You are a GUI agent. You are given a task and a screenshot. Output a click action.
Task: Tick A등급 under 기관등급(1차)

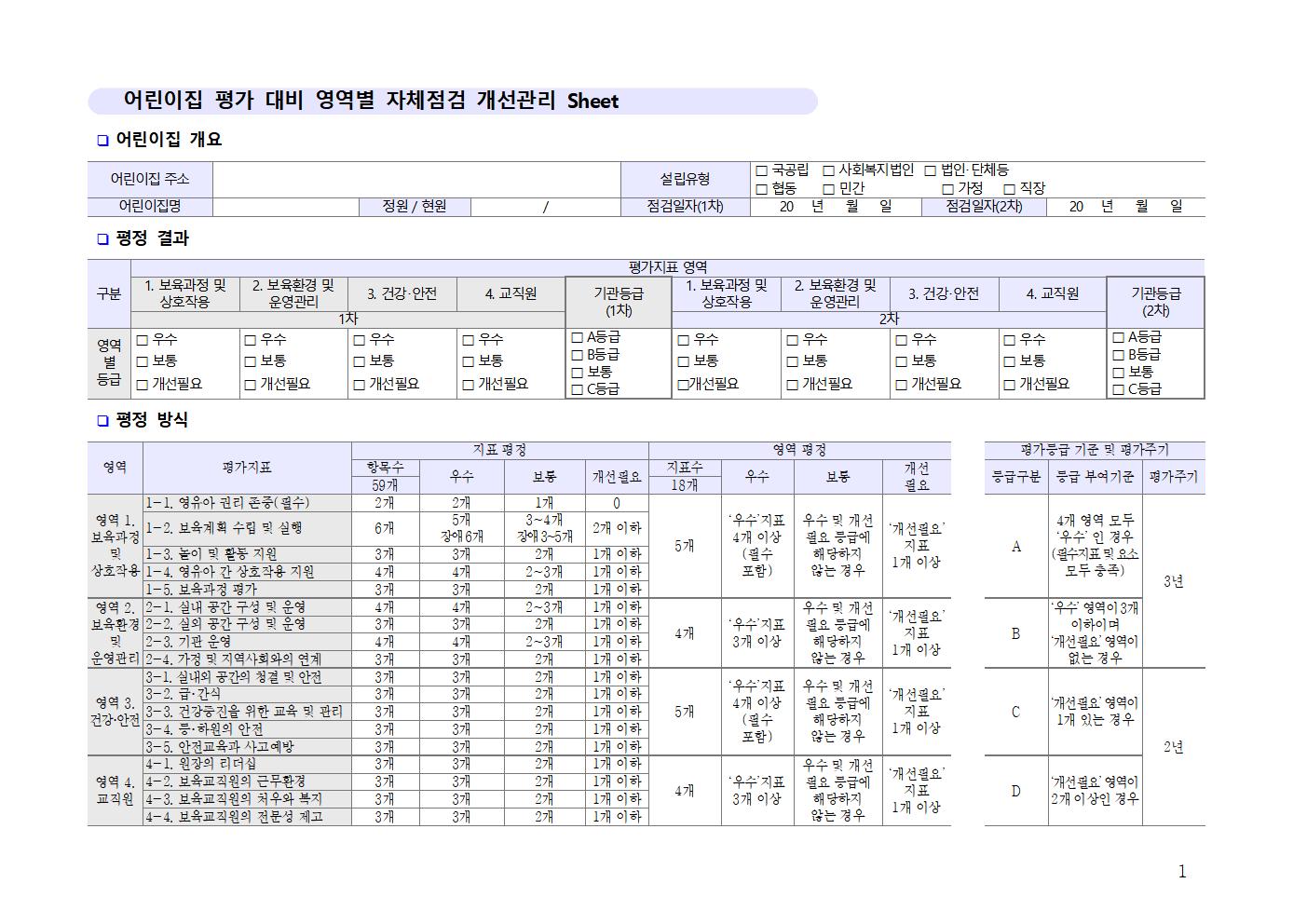pos(577,338)
